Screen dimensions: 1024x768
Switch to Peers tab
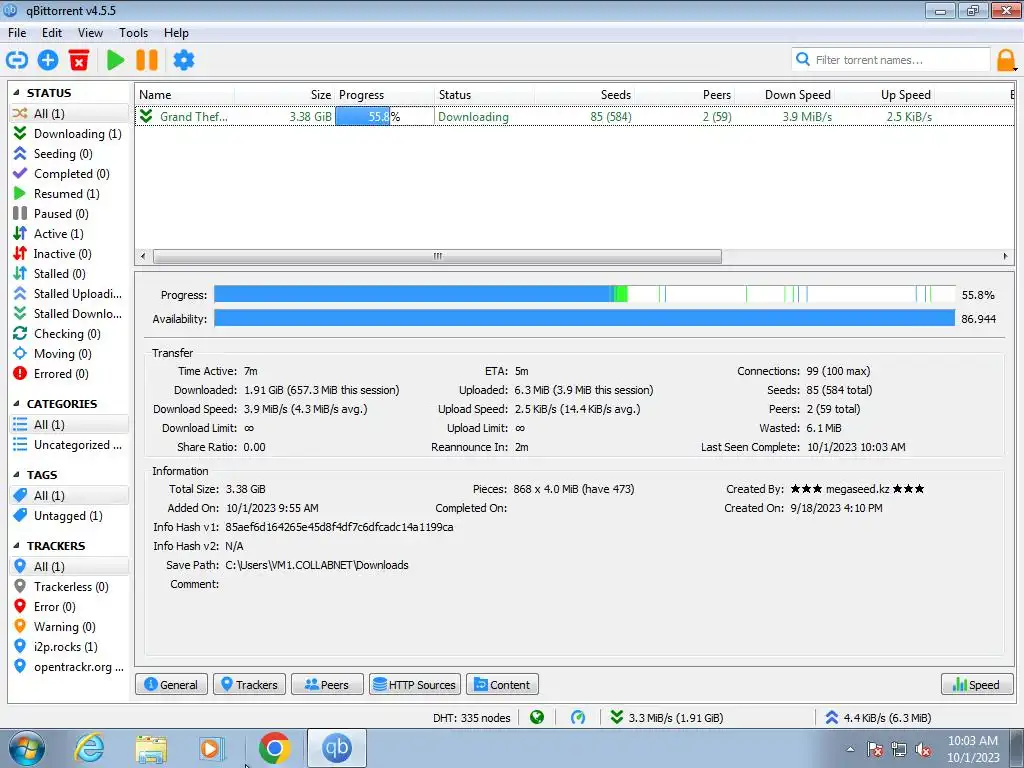327,684
